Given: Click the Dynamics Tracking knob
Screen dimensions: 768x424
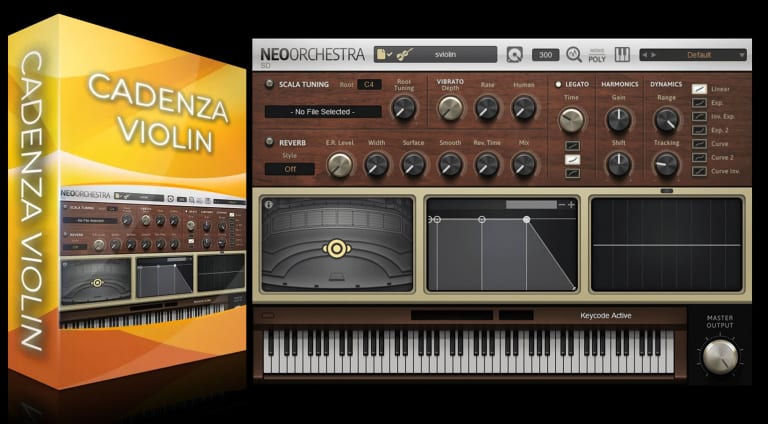Looking at the screenshot, I should 667,165.
